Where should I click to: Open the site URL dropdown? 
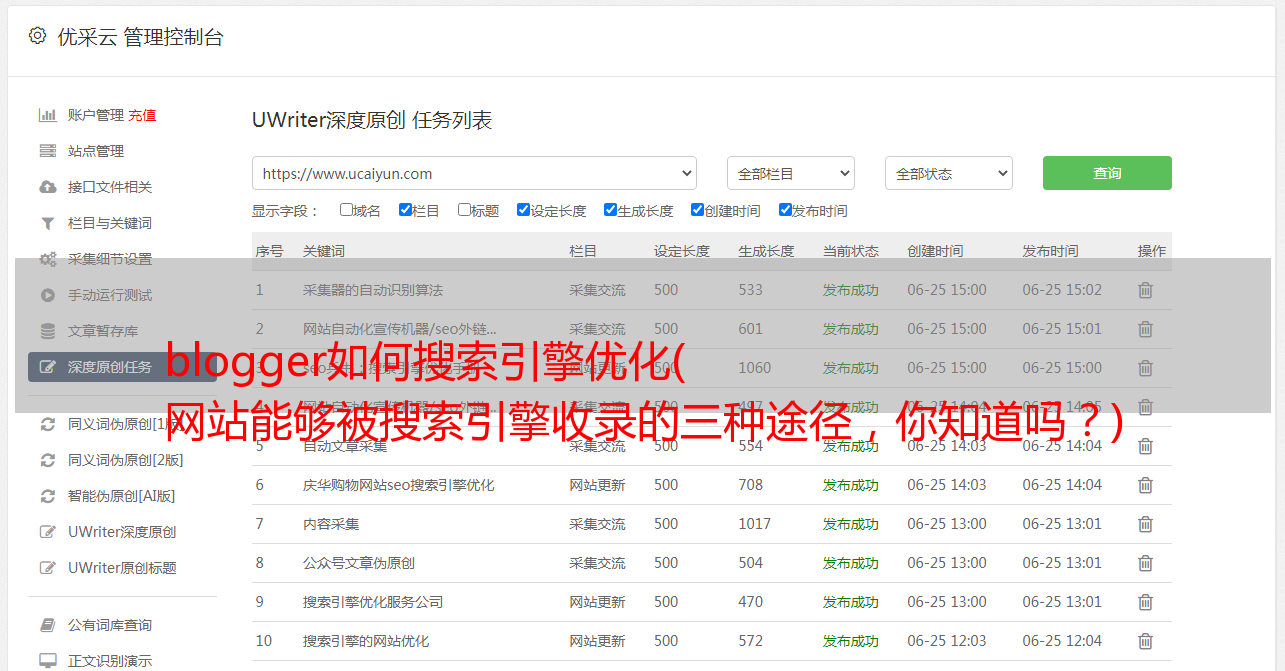click(x=474, y=173)
